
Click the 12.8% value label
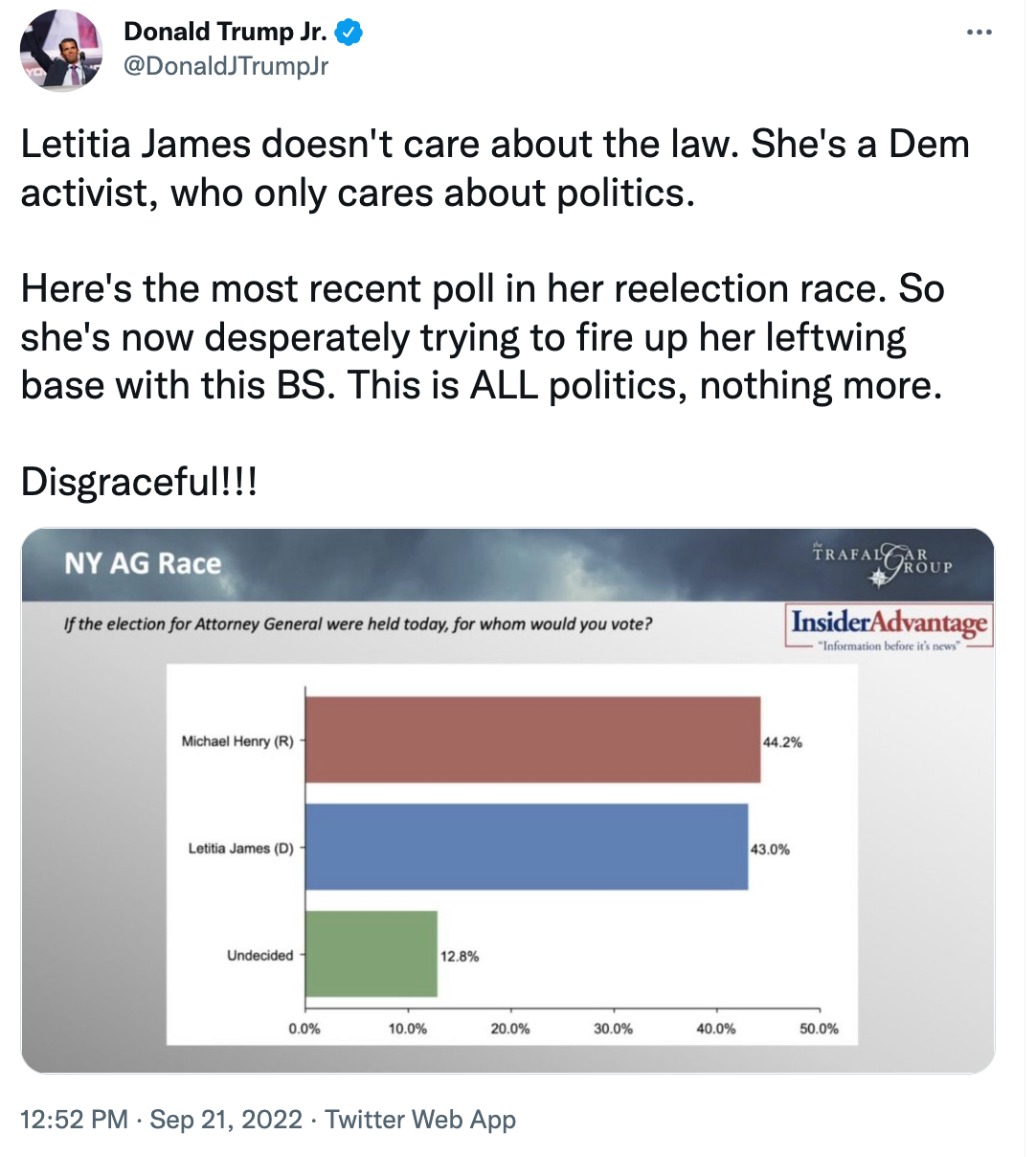[460, 956]
